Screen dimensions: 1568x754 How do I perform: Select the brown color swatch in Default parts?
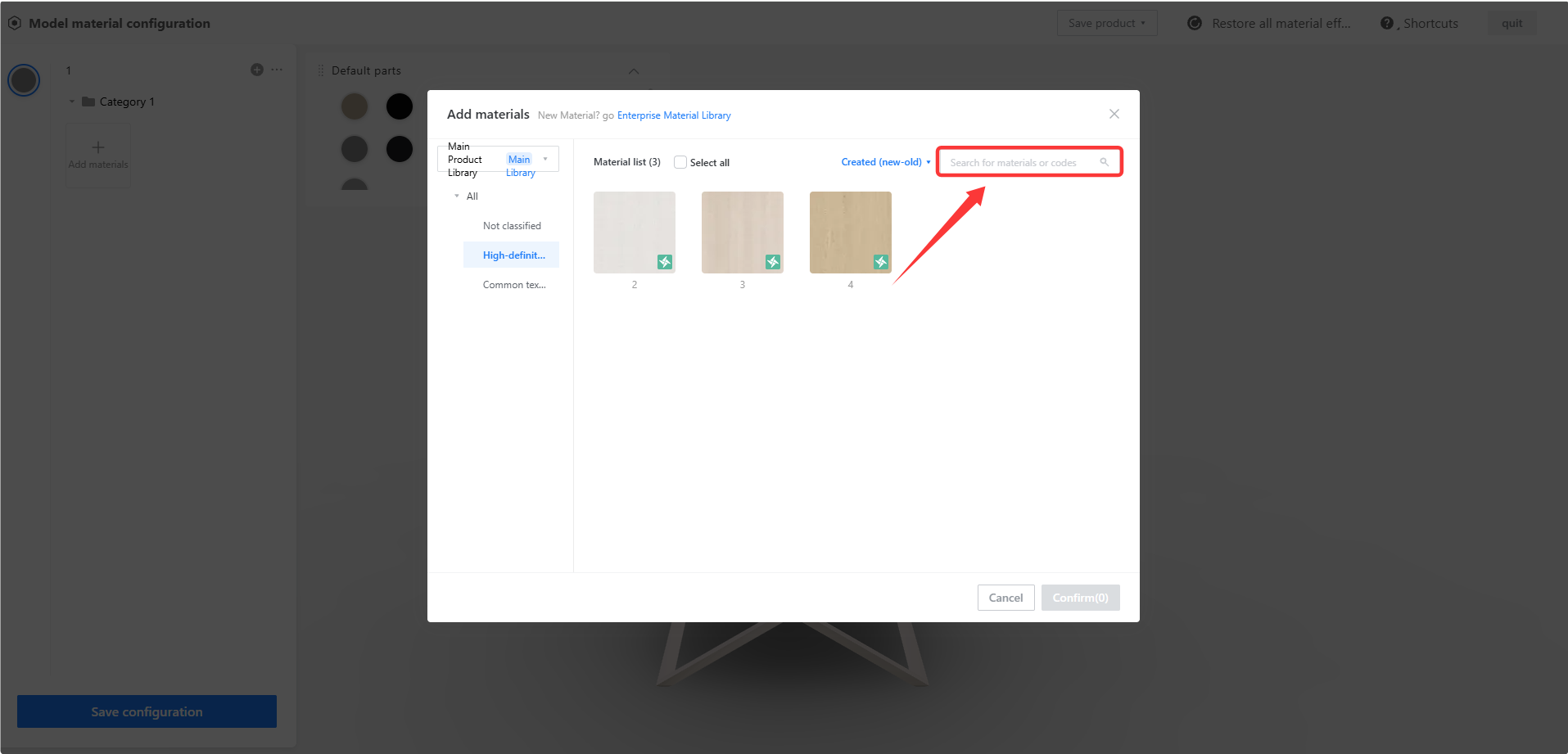[x=355, y=106]
